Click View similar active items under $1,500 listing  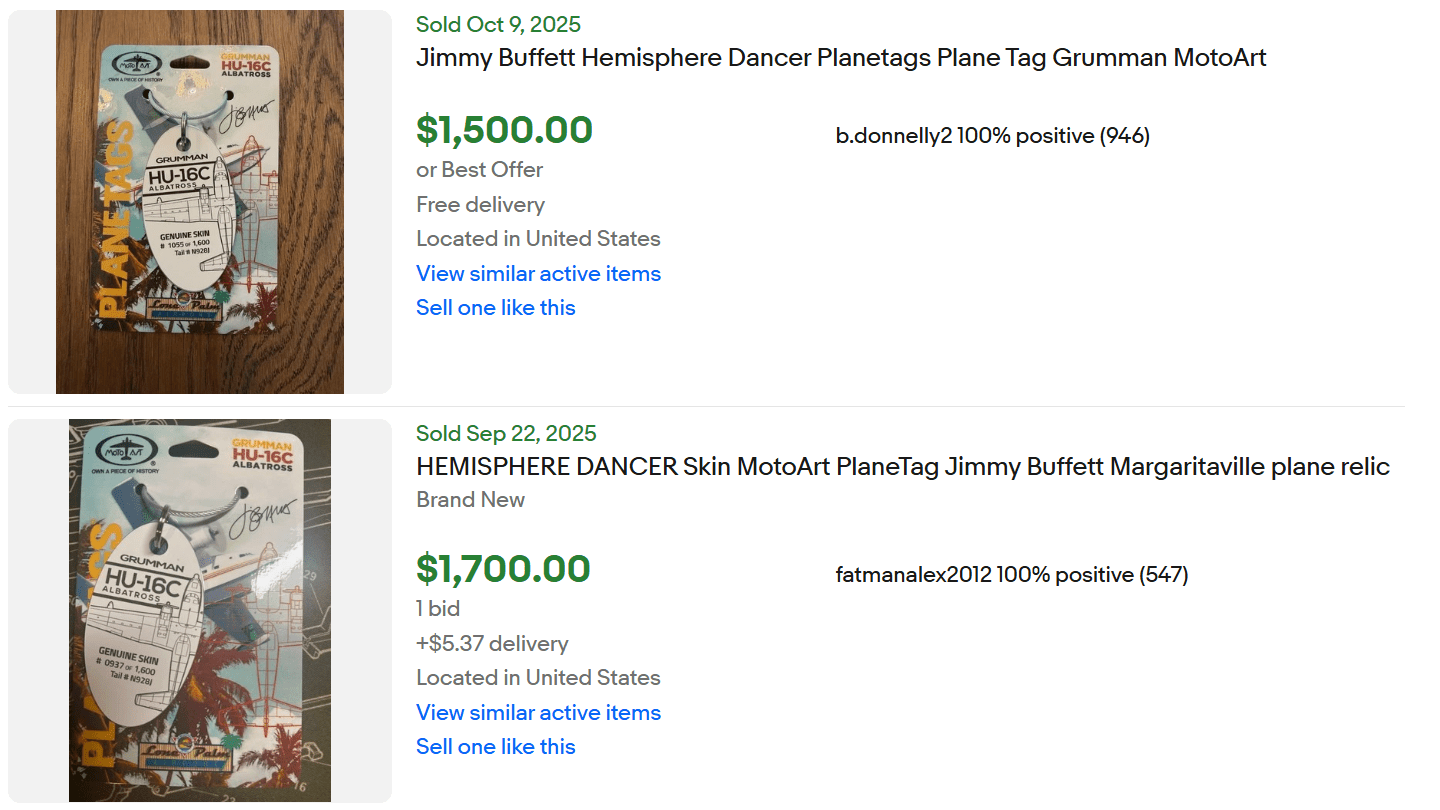(x=538, y=274)
